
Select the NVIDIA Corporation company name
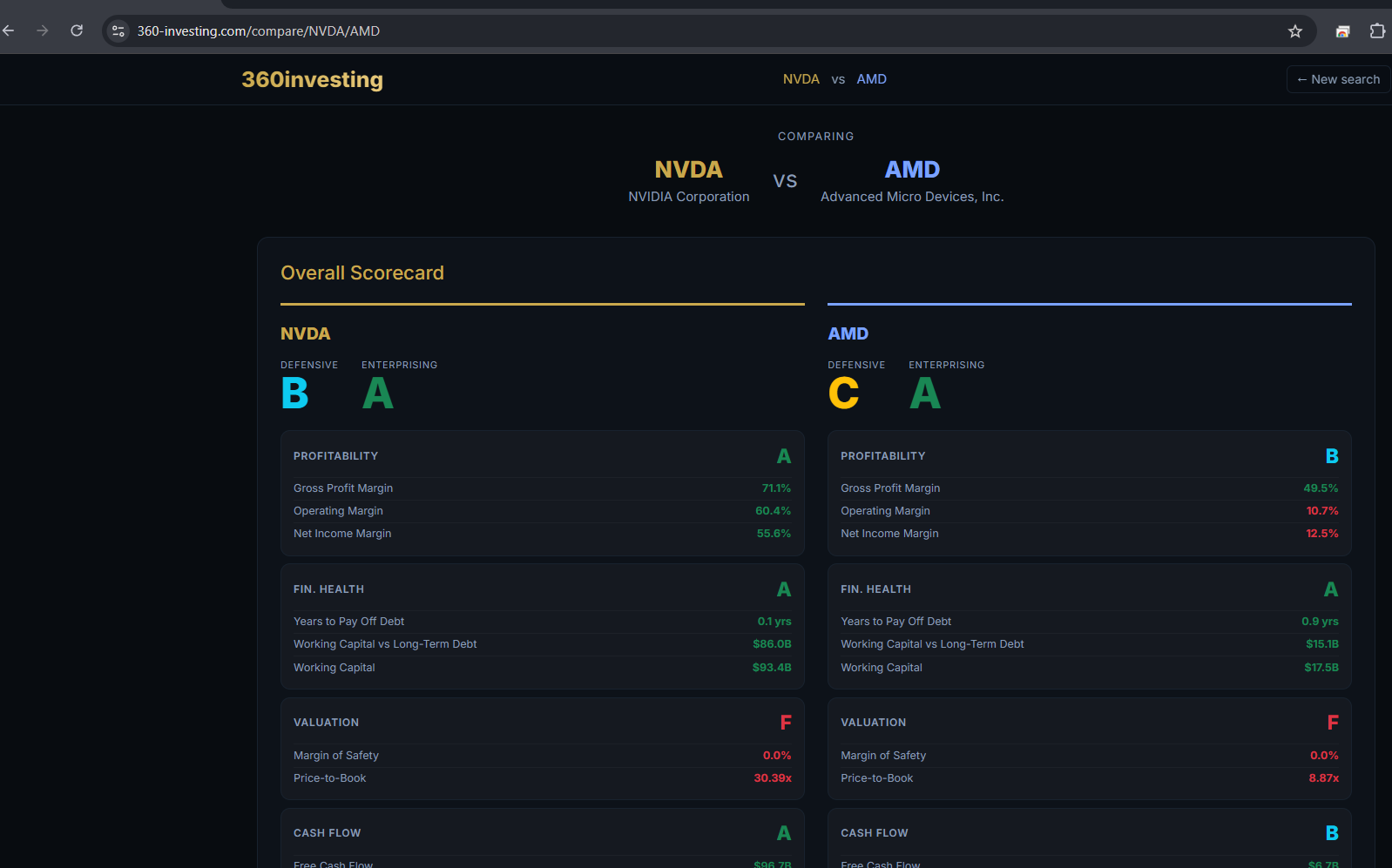pyautogui.click(x=689, y=197)
